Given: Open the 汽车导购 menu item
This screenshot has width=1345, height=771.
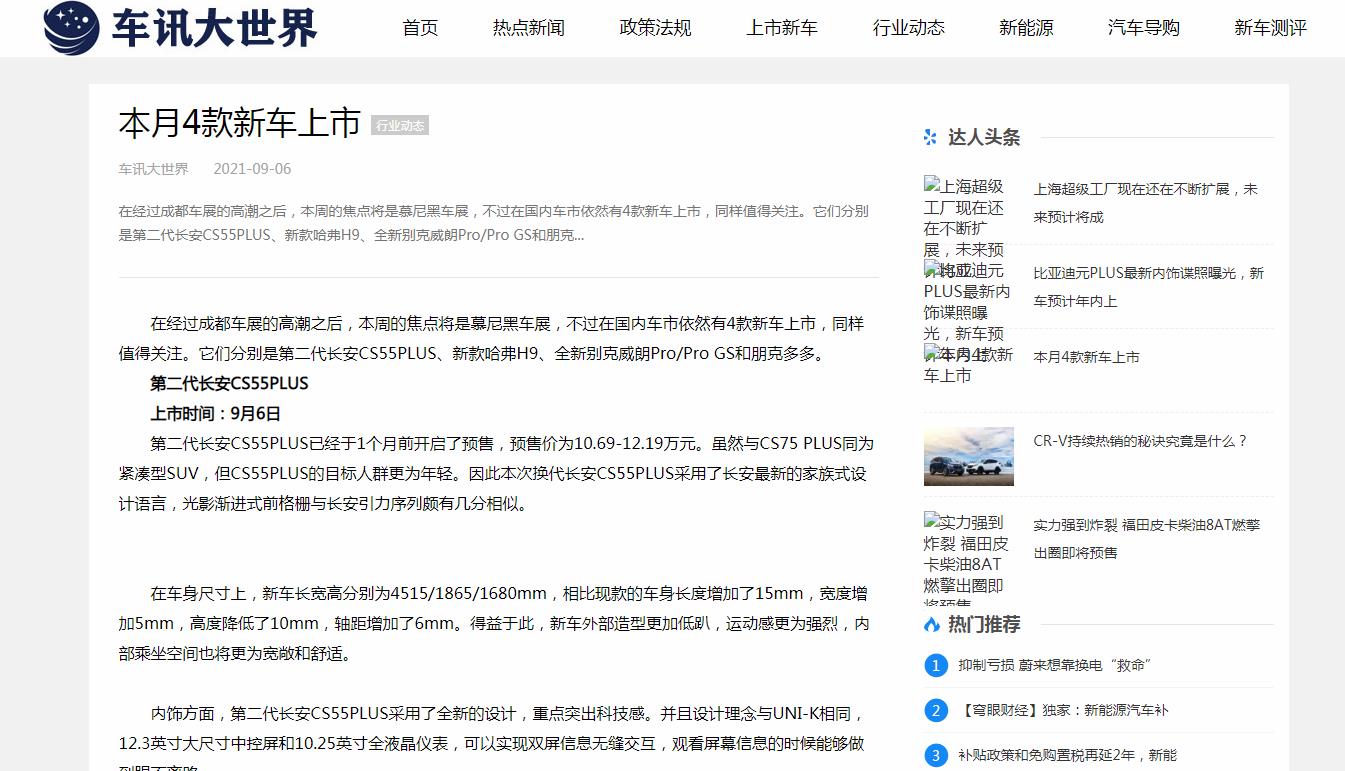Looking at the screenshot, I should tap(1144, 28).
